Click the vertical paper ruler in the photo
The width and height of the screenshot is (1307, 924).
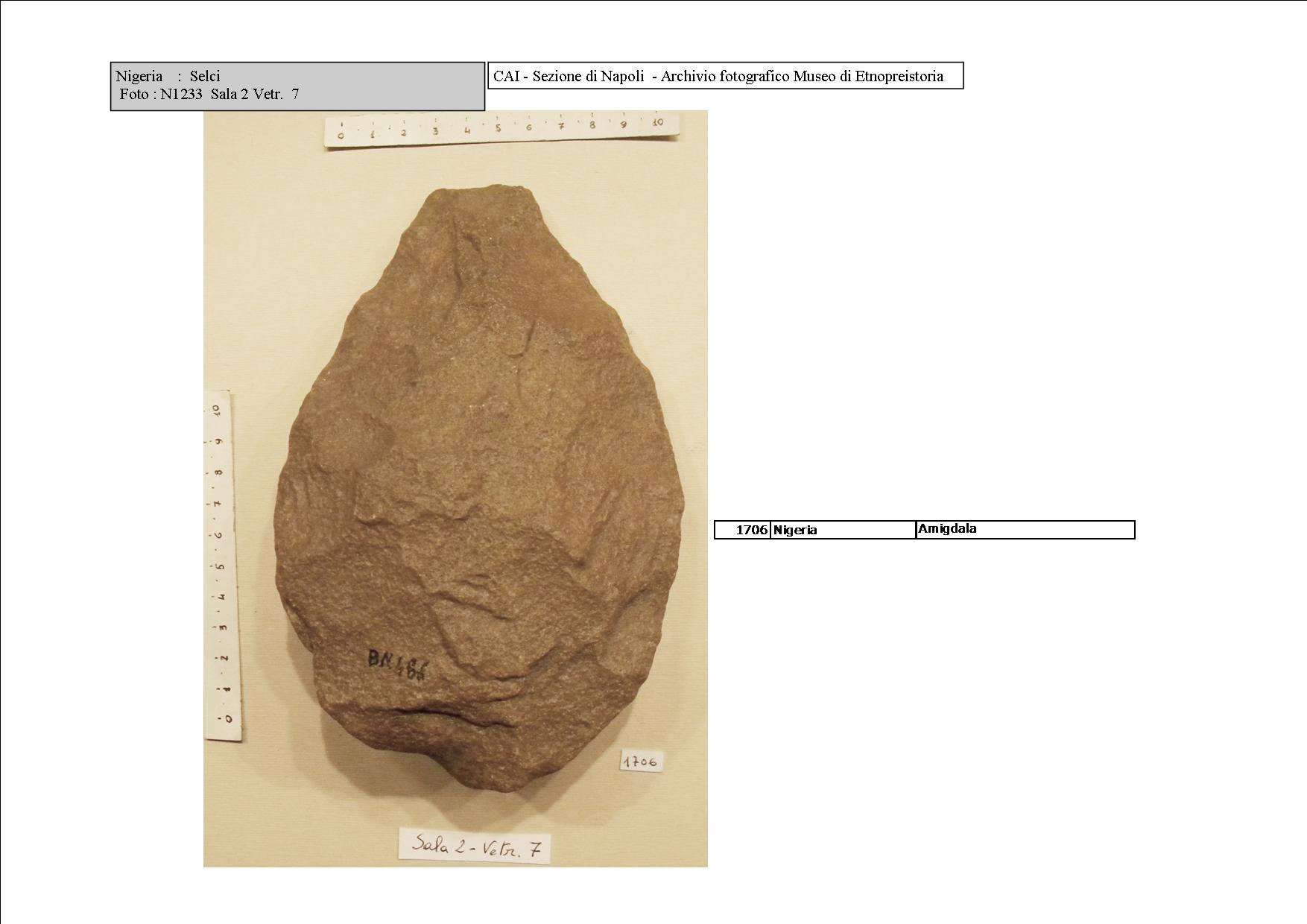(x=221, y=566)
